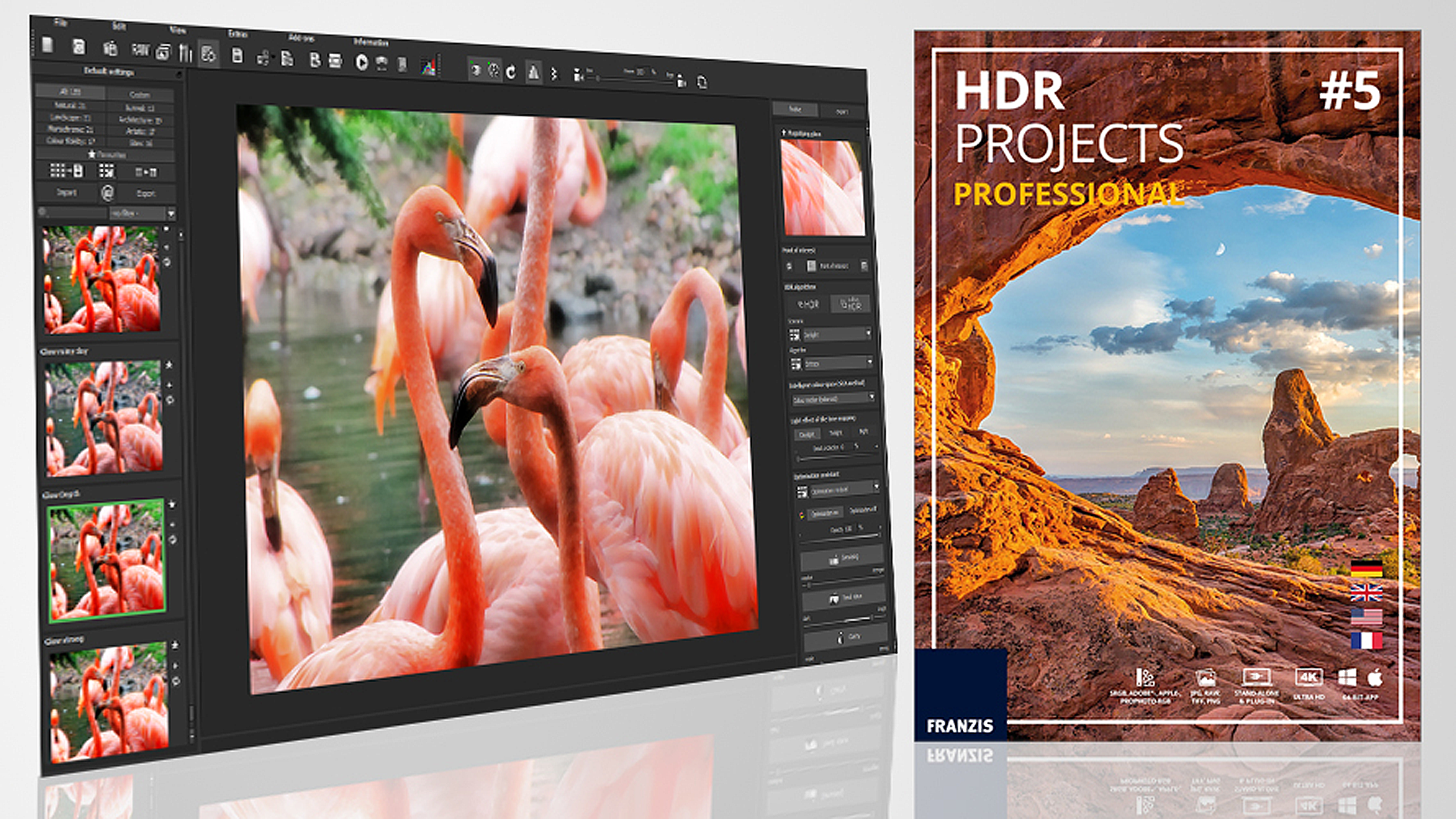
Task: Open the View menu
Action: click(x=177, y=29)
